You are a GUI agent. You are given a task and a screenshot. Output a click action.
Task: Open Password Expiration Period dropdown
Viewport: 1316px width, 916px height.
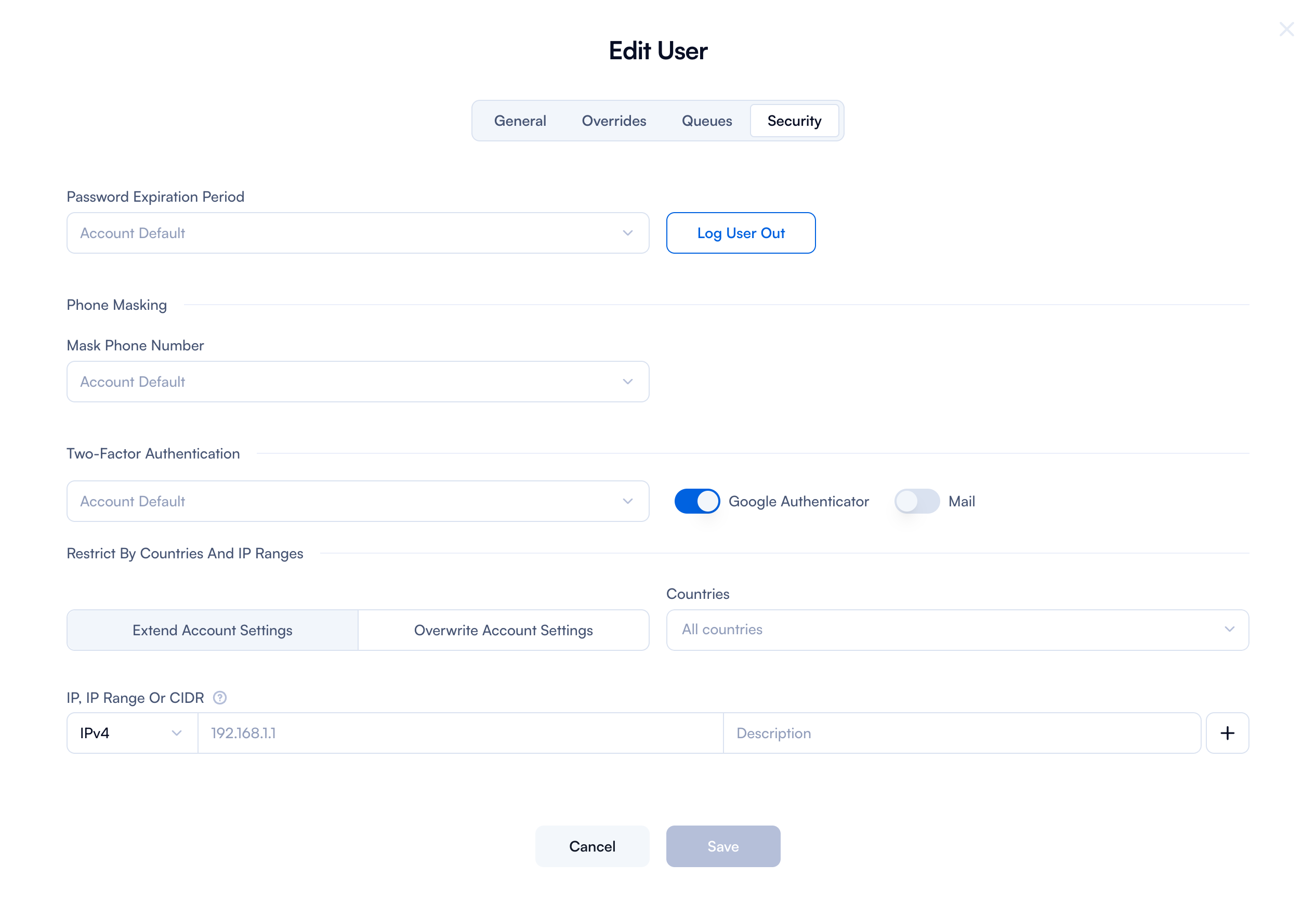[358, 233]
